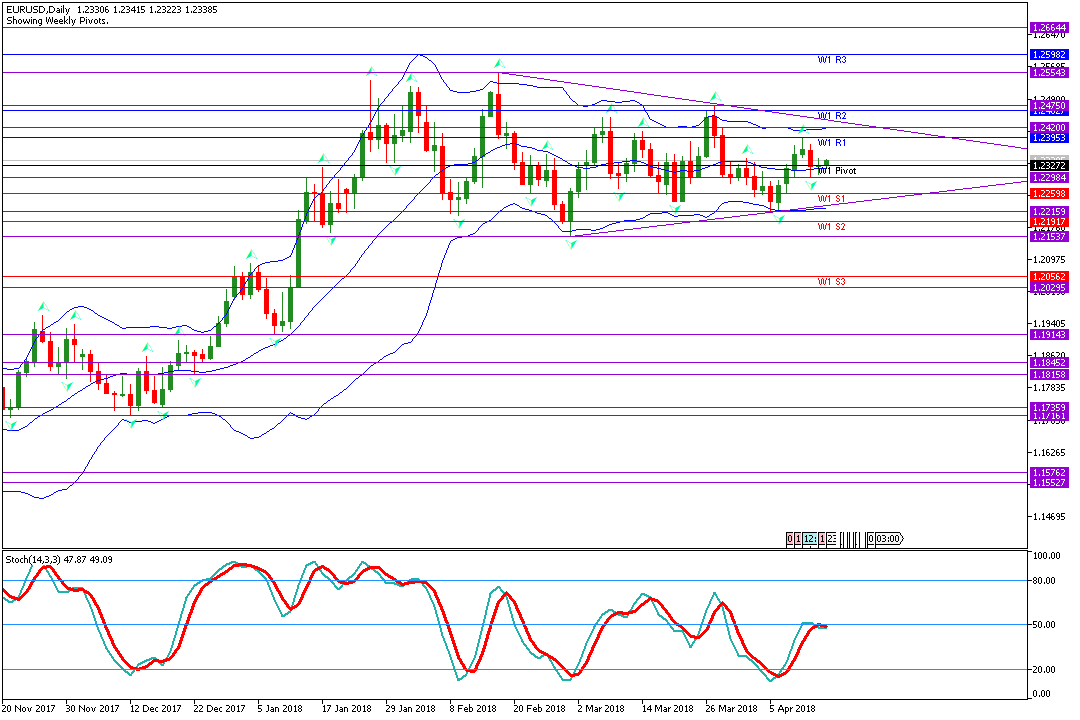Click the 29 Jan 2018 date label
The image size is (1080, 720).
410,708
